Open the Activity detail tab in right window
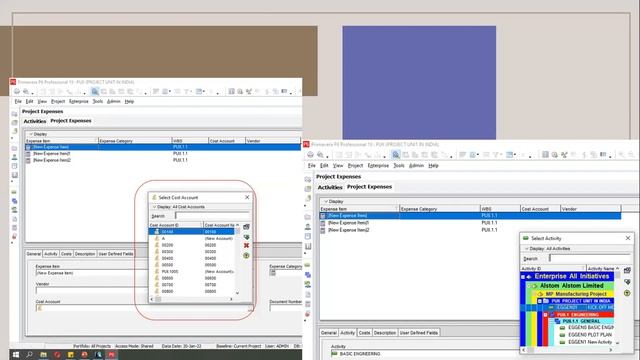Viewport: 640px width, 360px height. click(347, 333)
